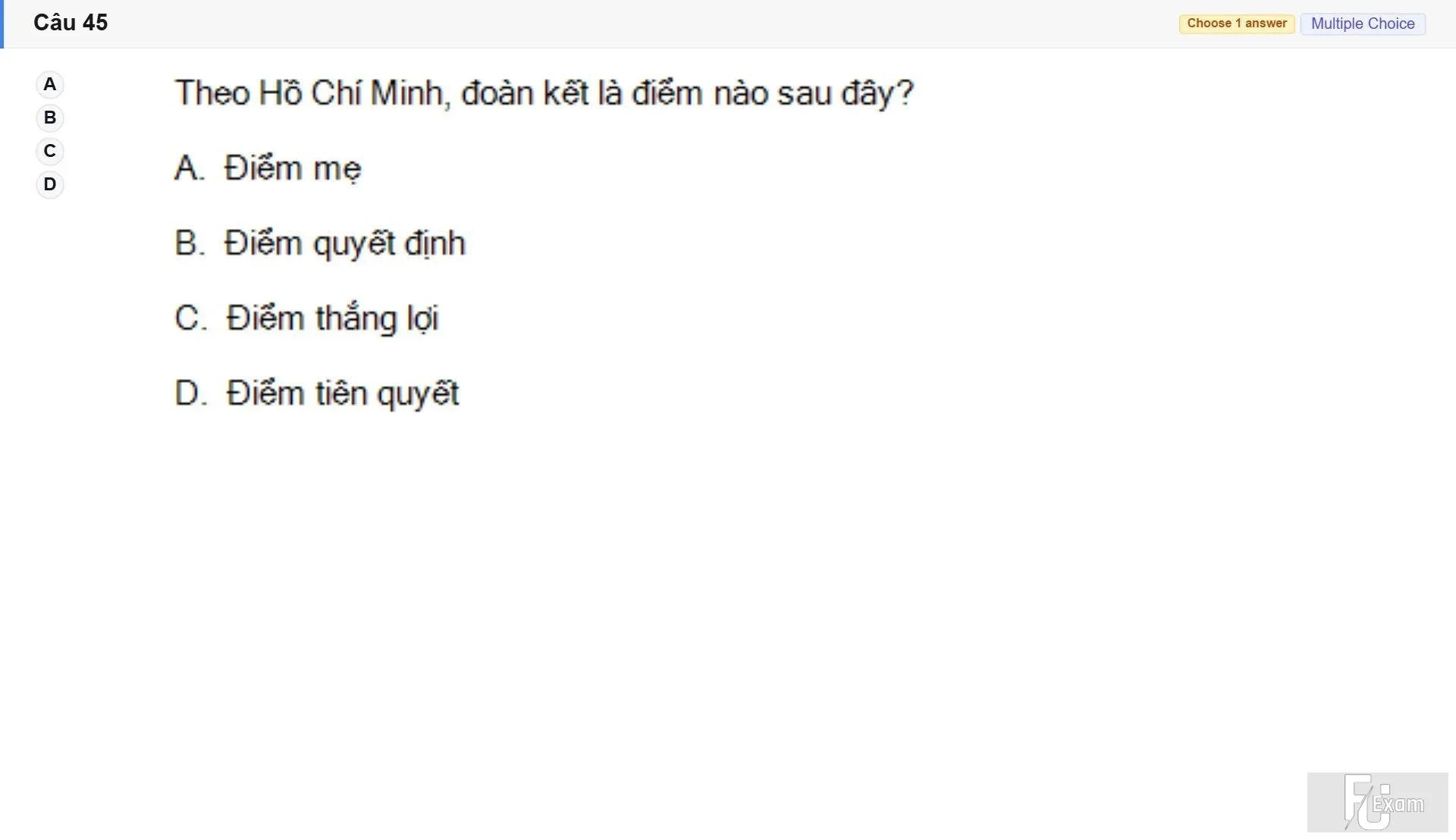1456x840 pixels.
Task: Click the letter A. before Điểm mẹ
Action: point(190,168)
